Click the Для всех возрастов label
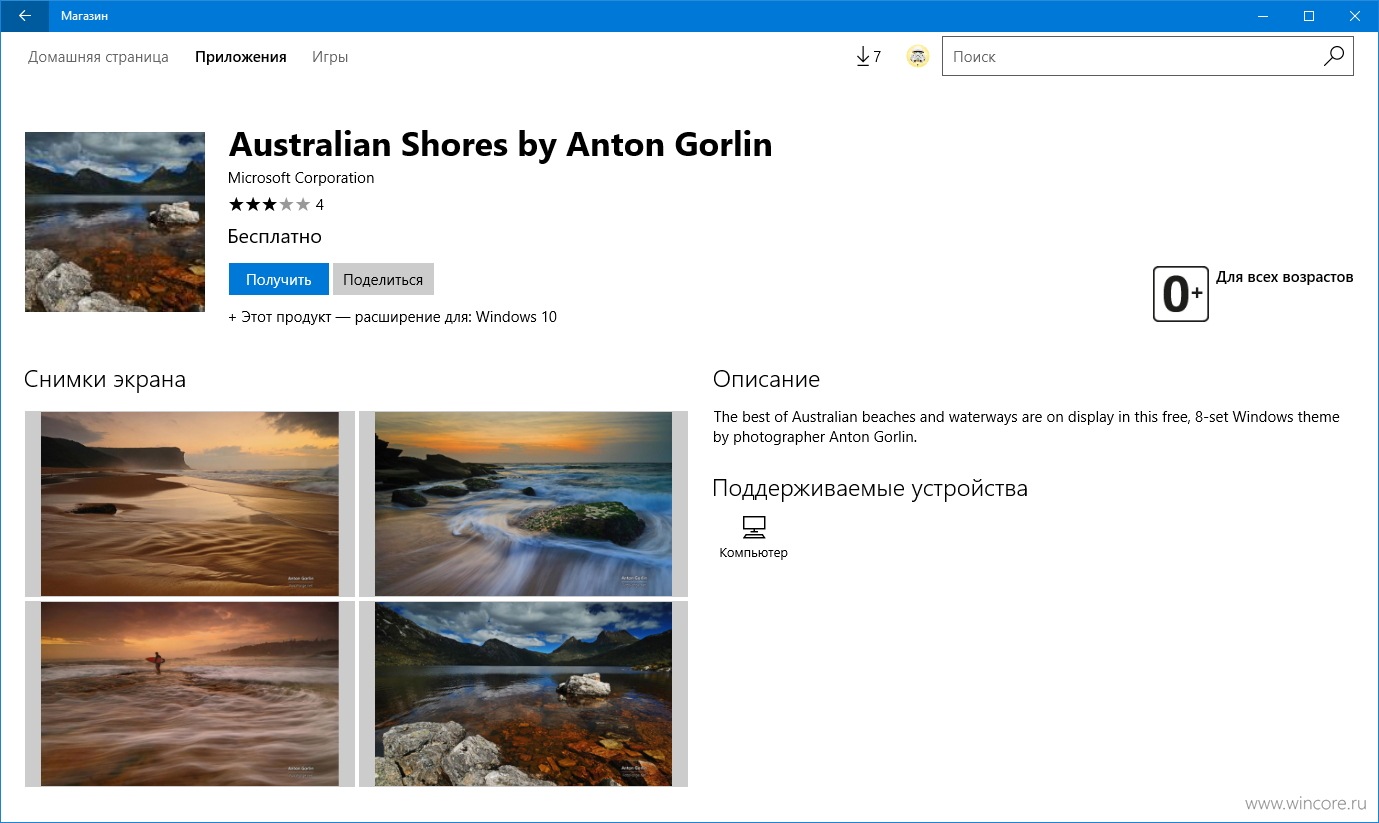This screenshot has height=823, width=1379. click(x=1285, y=277)
